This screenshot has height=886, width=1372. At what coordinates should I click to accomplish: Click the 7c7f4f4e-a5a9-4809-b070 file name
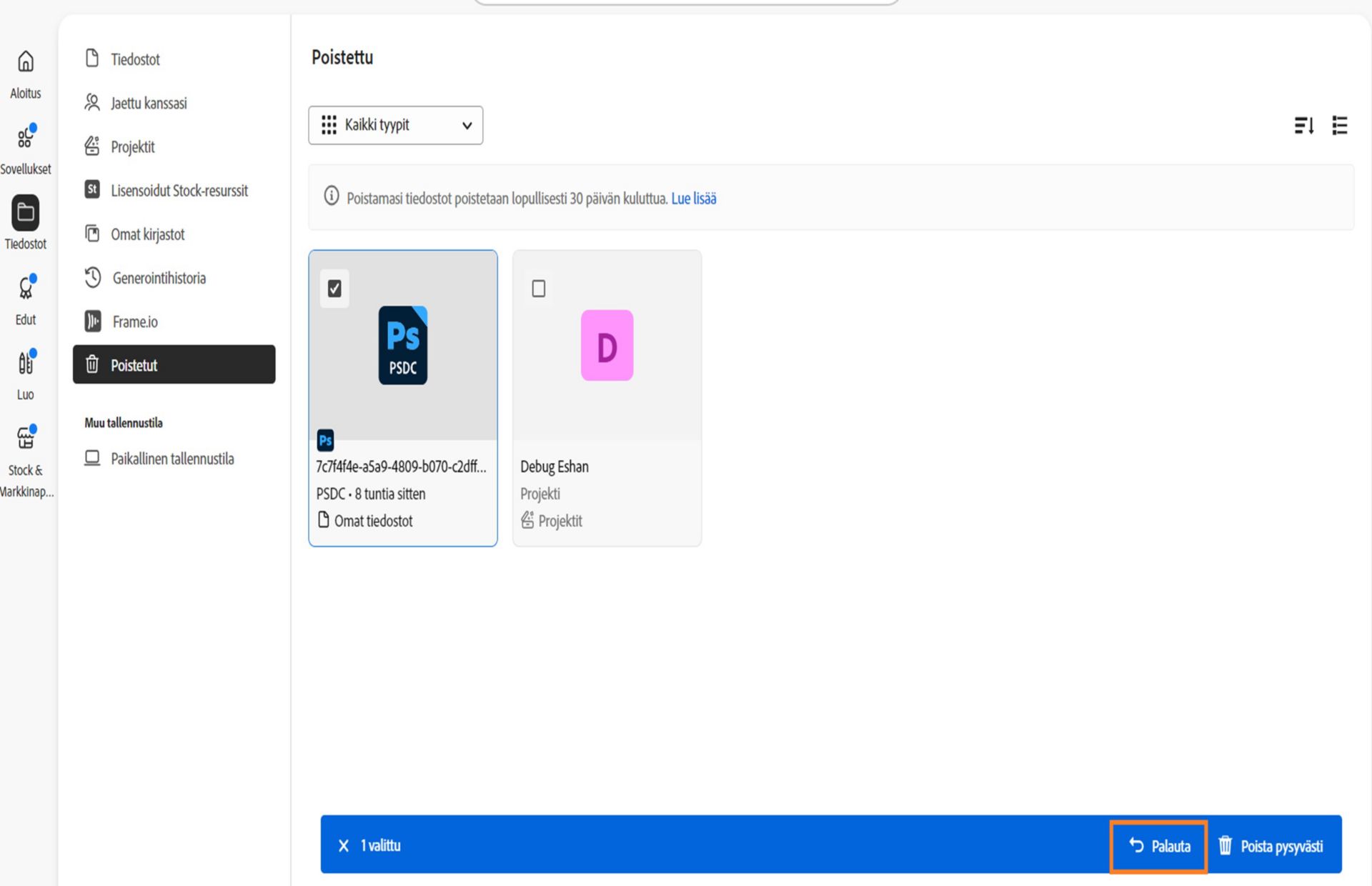(x=401, y=466)
